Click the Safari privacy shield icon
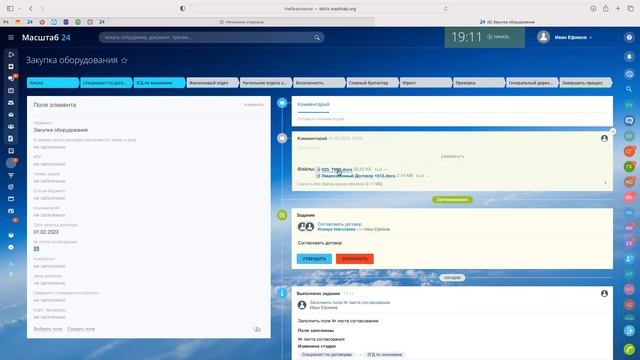The width and height of the screenshot is (640, 360). click(x=182, y=9)
